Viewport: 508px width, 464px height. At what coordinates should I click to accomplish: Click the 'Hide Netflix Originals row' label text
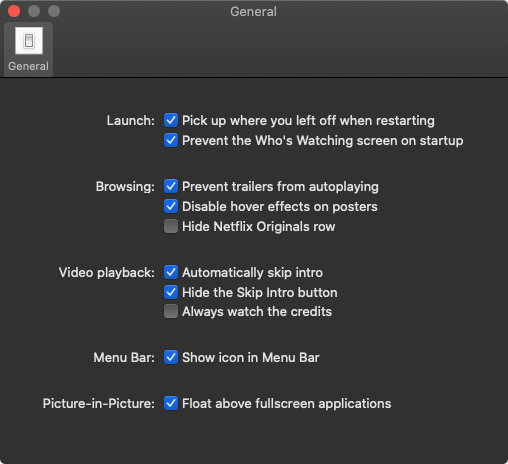259,227
